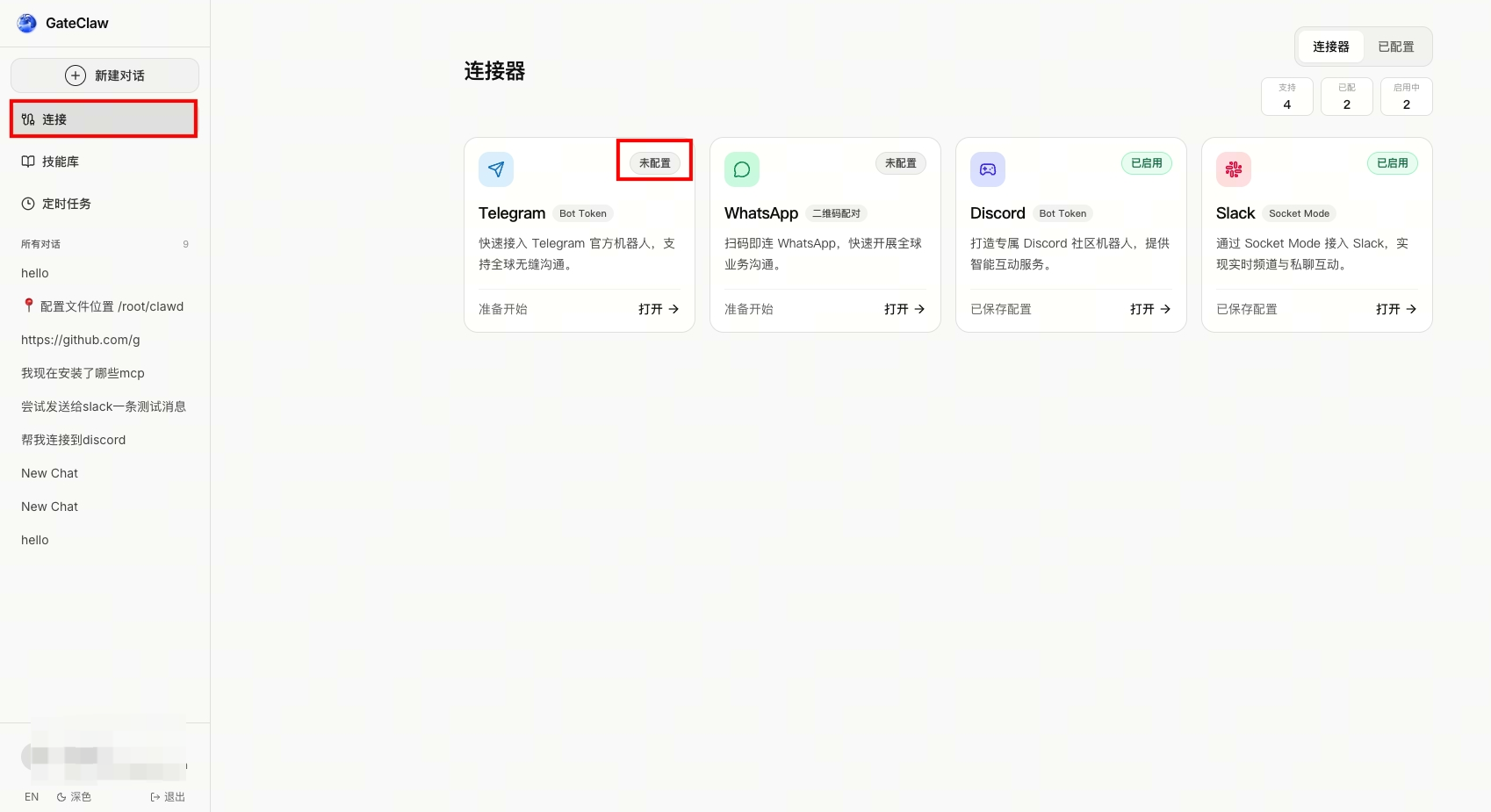Open the Slack connector via 打开
This screenshot has height=812, width=1491.
(1396, 309)
